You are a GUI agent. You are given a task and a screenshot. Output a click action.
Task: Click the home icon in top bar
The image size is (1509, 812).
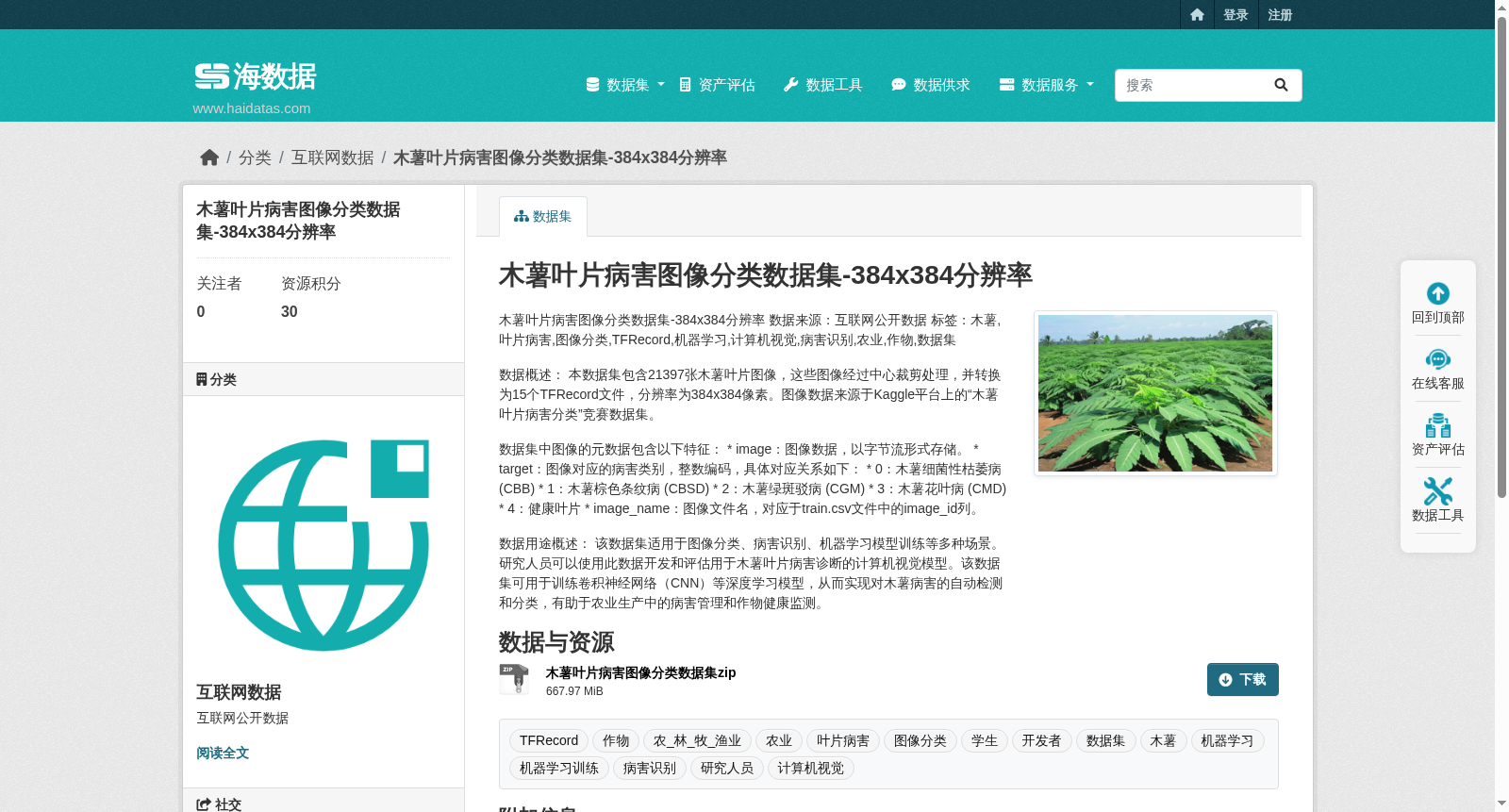coord(1197,15)
